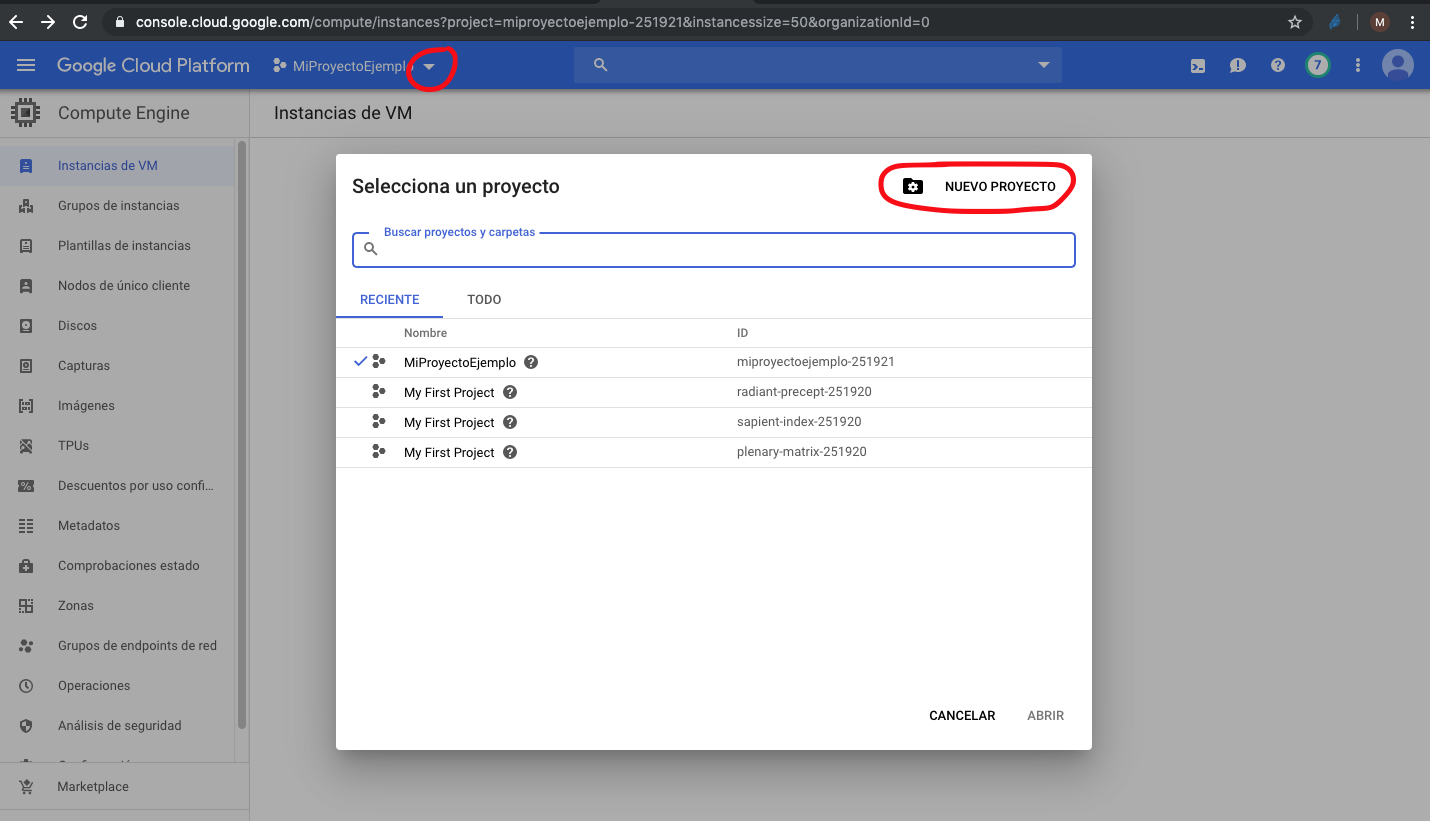This screenshot has width=1430, height=821.
Task: Click help icon next to MiProyectoEjemplo
Action: click(531, 362)
